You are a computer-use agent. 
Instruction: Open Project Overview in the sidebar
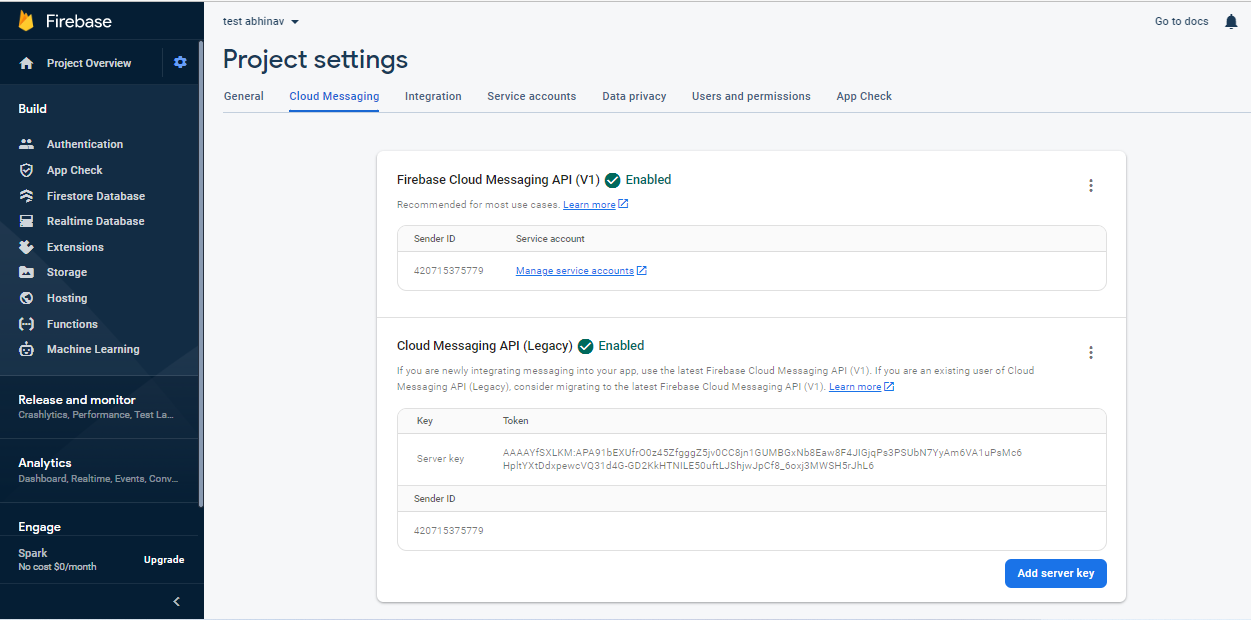click(89, 63)
